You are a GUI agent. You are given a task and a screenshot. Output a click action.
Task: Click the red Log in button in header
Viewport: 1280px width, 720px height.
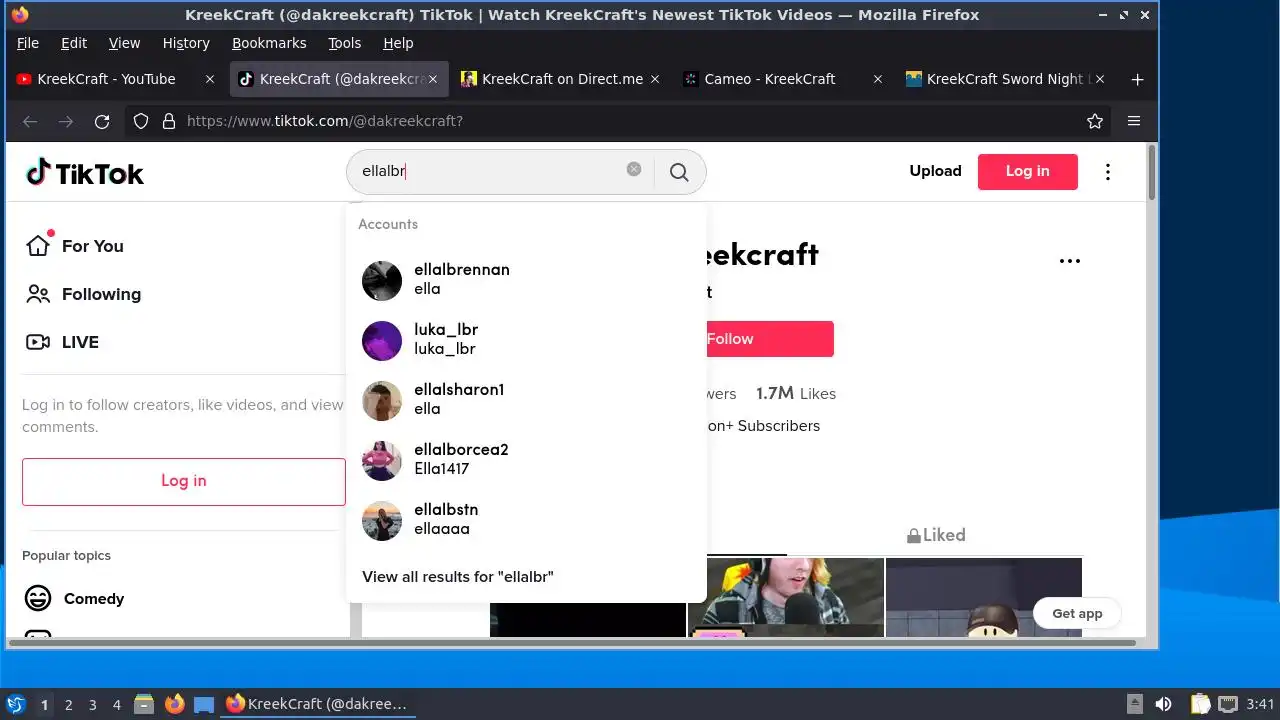click(1027, 171)
